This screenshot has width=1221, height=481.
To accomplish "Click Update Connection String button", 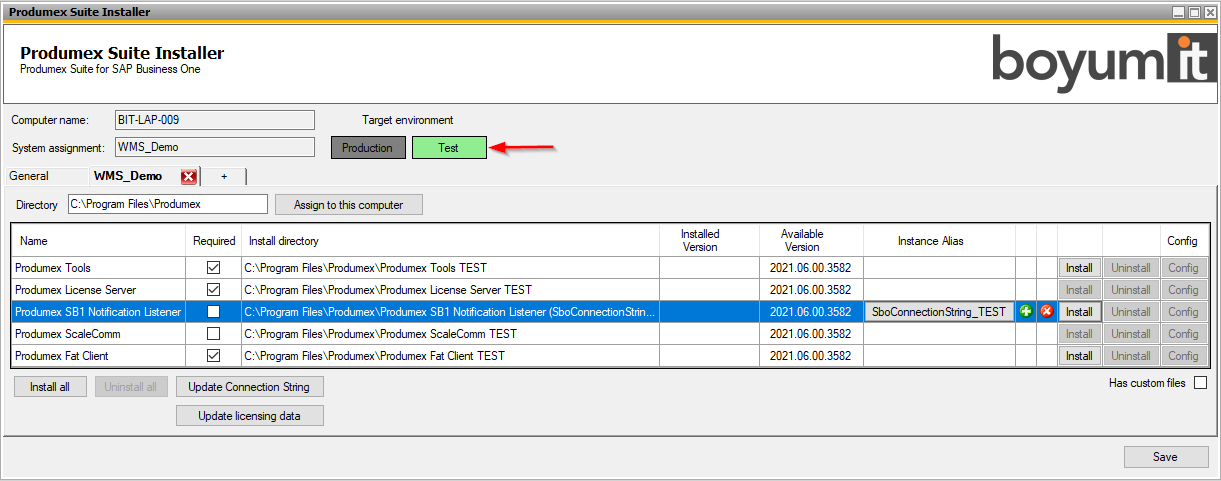I will click(249, 387).
